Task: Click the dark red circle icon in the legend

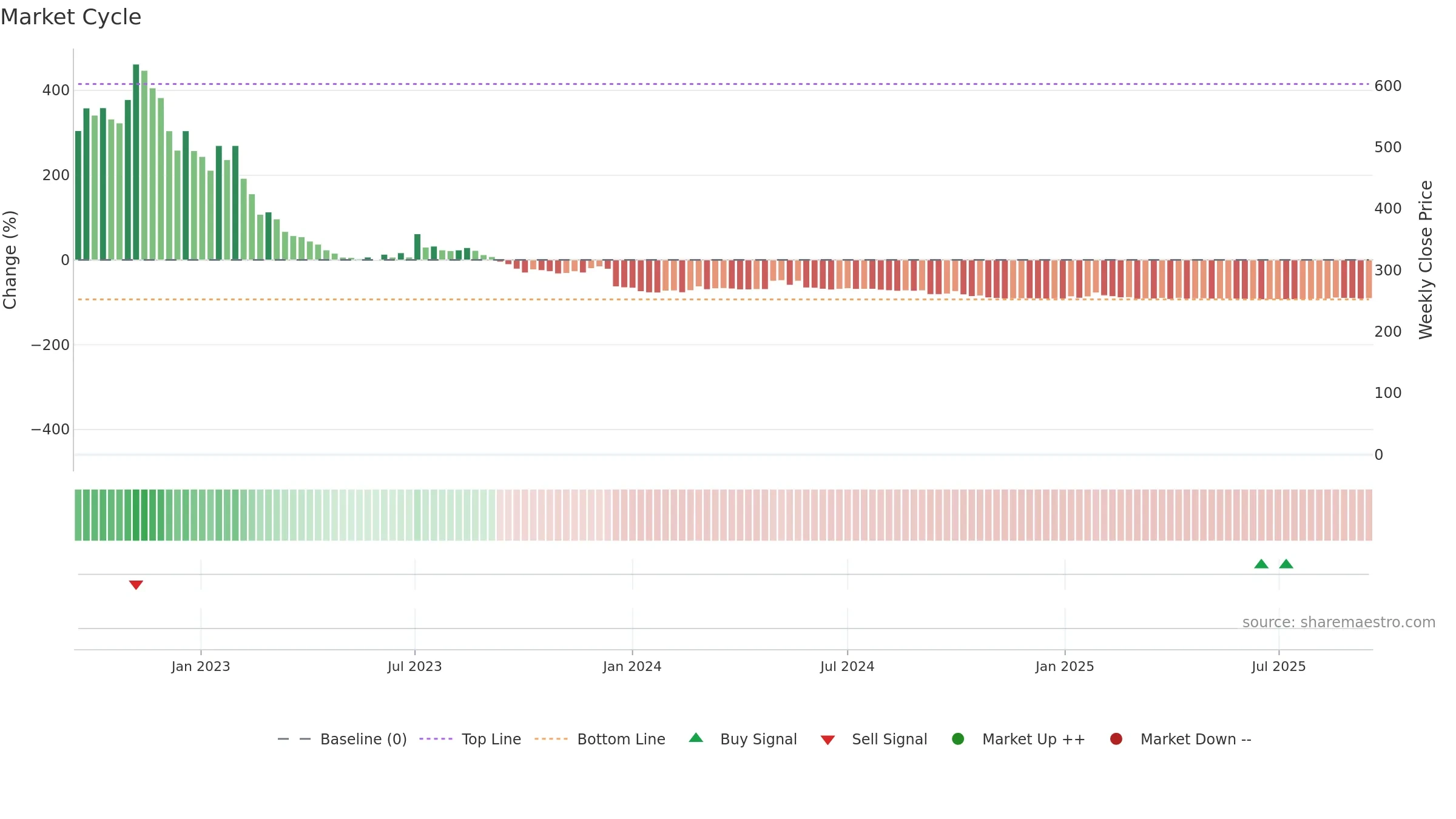Action: [x=1116, y=739]
